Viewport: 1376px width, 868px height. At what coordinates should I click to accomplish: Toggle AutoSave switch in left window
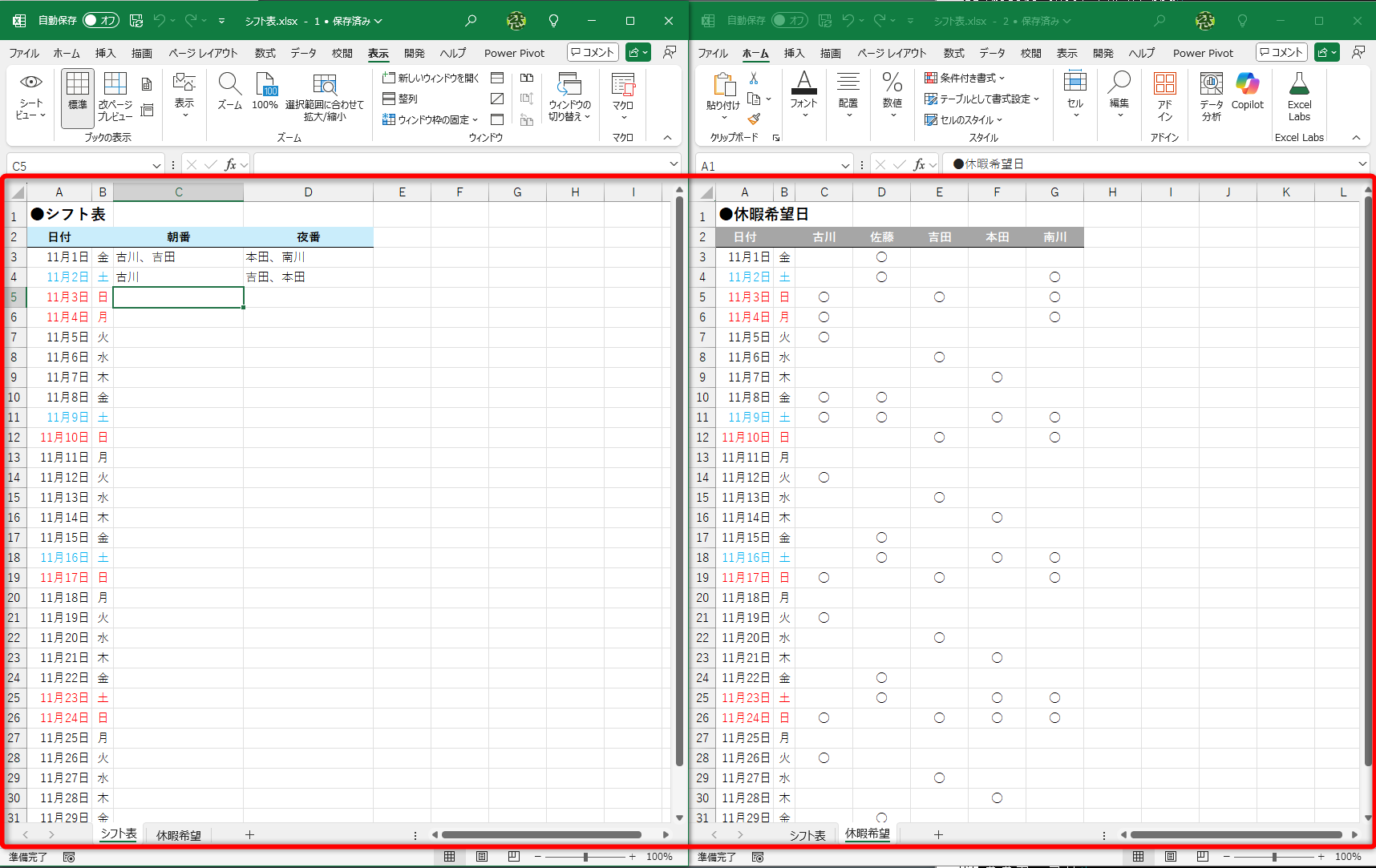pos(101,21)
